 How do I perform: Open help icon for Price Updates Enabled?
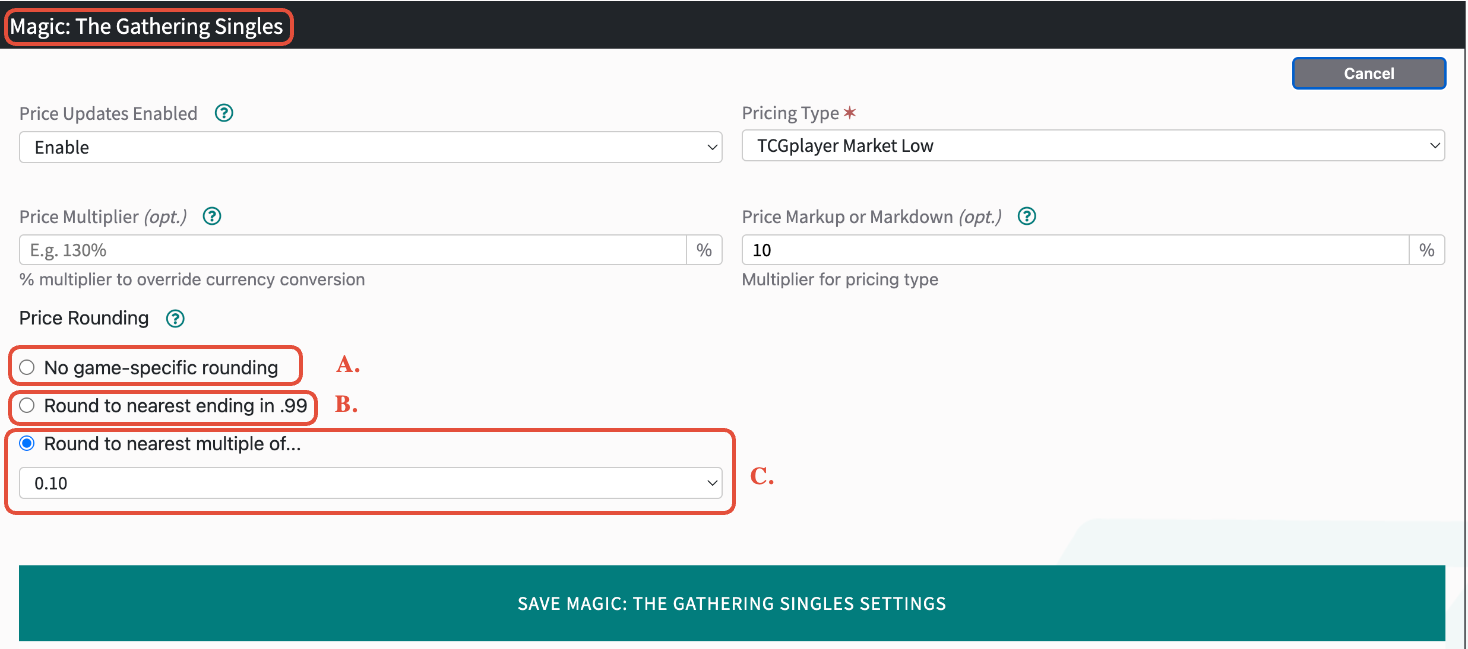[x=225, y=113]
